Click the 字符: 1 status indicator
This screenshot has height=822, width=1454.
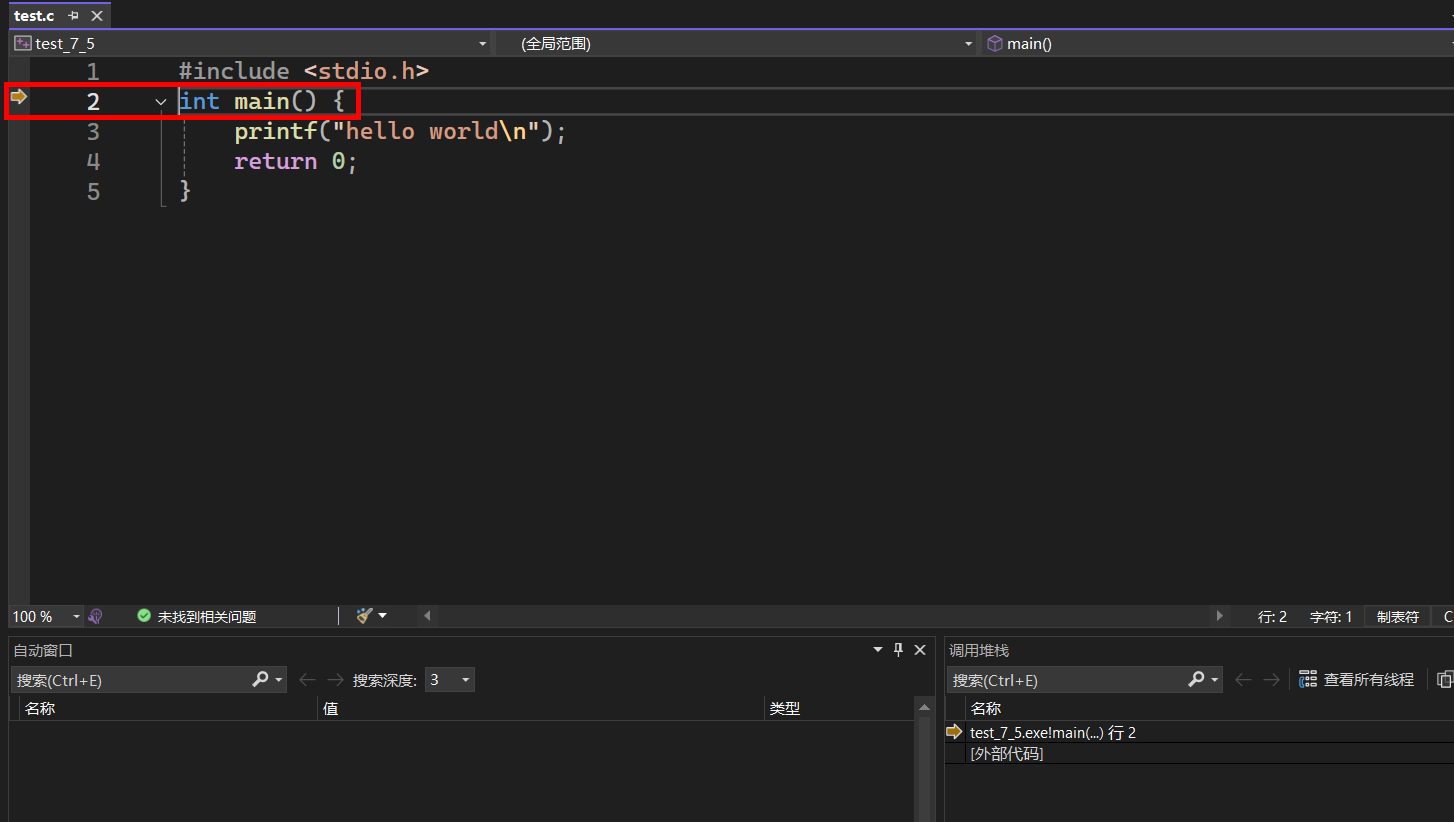(1331, 617)
